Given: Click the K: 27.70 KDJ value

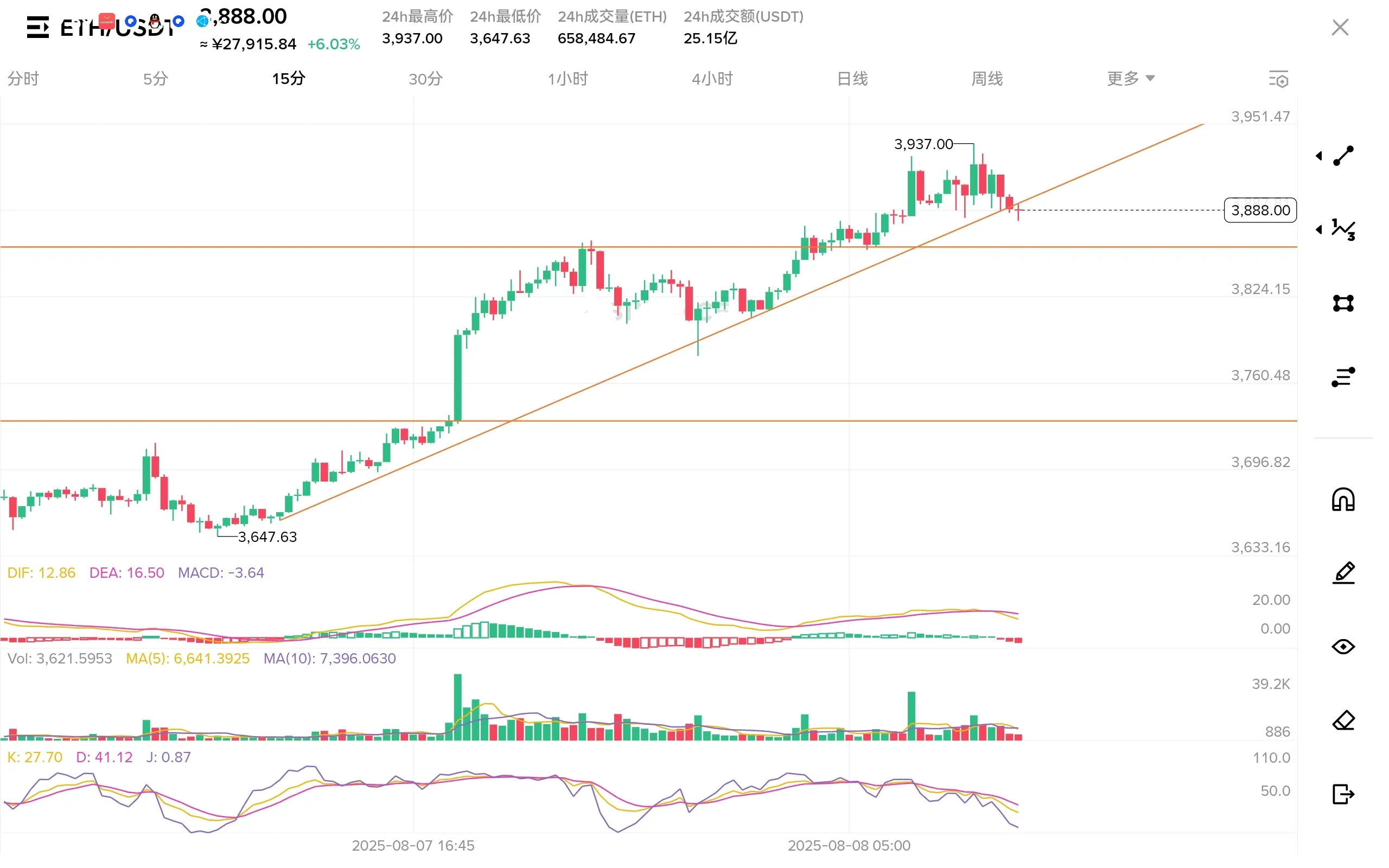Looking at the screenshot, I should coord(34,757).
